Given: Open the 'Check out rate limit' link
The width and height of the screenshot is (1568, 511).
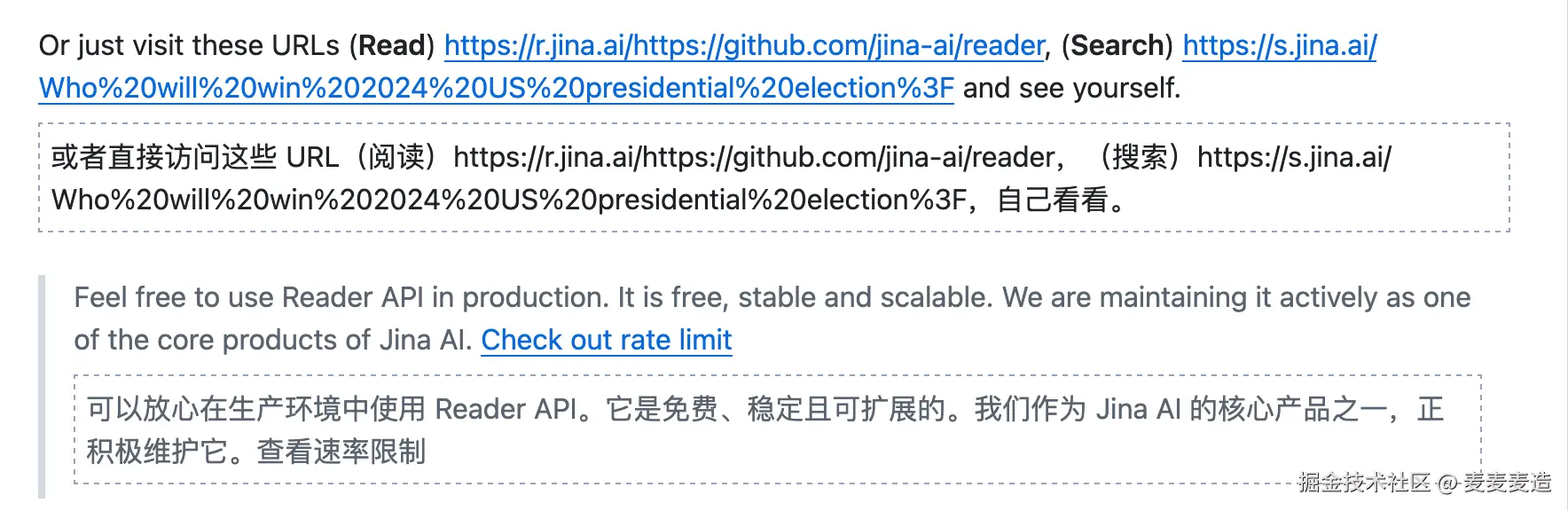Looking at the screenshot, I should coord(607,340).
